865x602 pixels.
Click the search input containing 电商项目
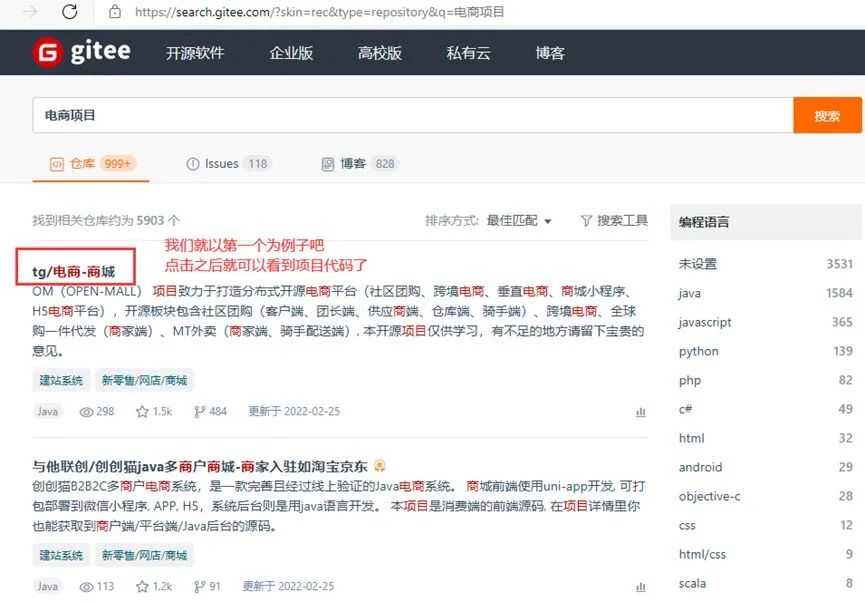click(x=413, y=115)
